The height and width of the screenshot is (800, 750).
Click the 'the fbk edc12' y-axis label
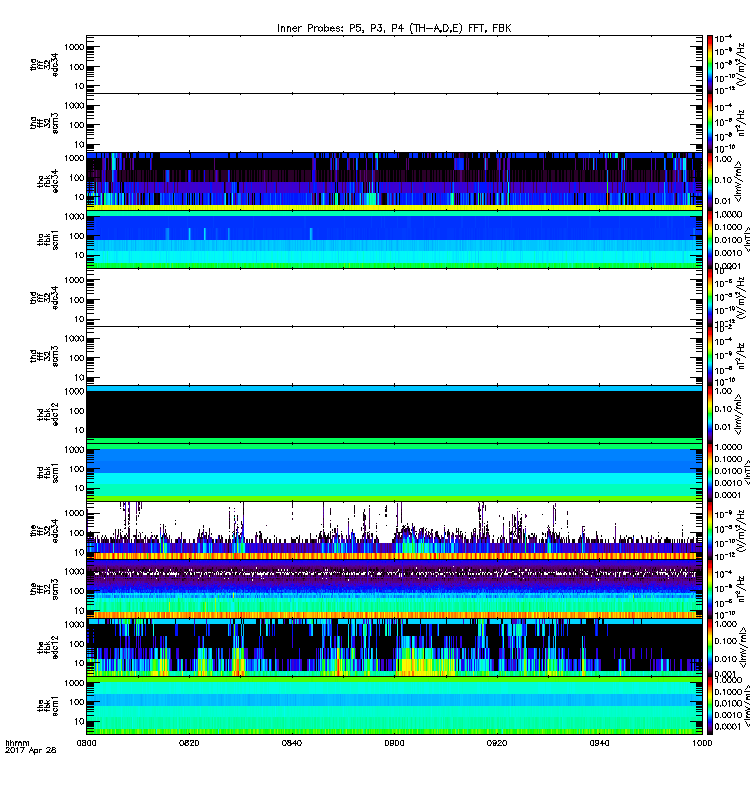coord(48,647)
